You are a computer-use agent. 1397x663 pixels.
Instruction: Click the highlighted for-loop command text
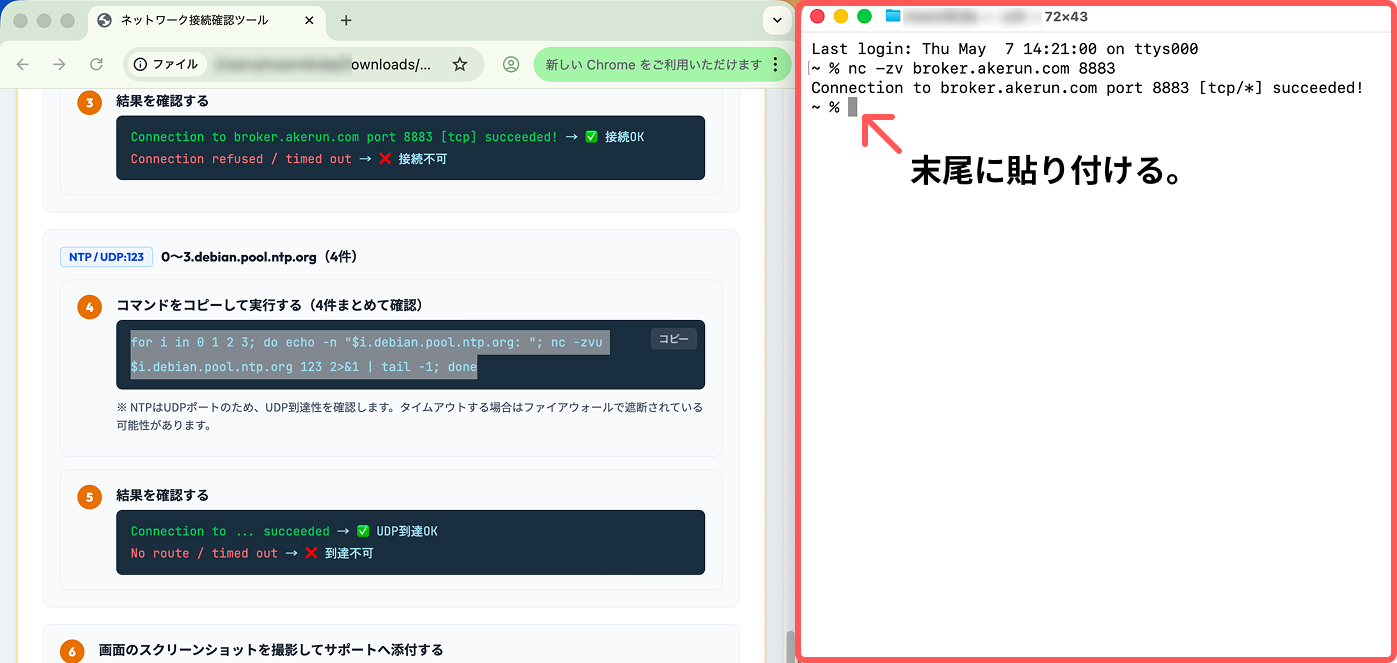(370, 355)
